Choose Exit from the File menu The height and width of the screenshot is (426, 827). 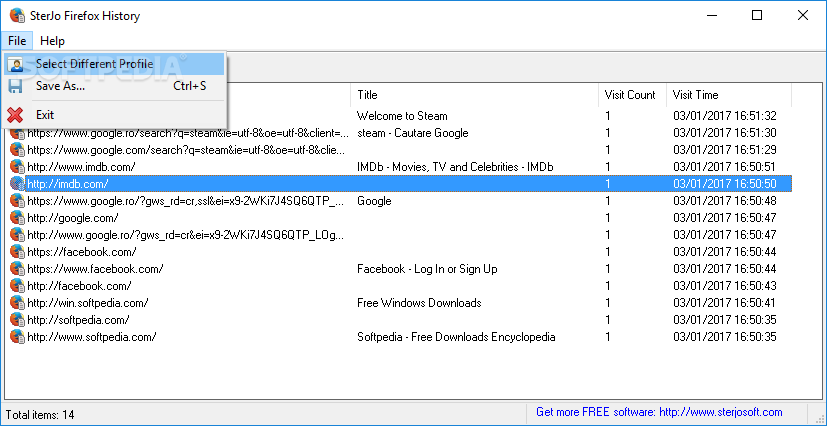[x=115, y=114]
